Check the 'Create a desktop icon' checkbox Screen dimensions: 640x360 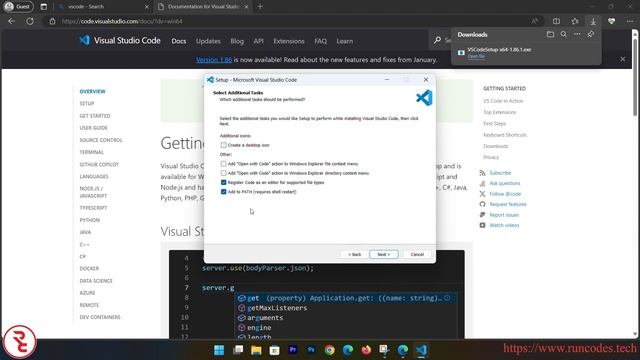click(224, 145)
